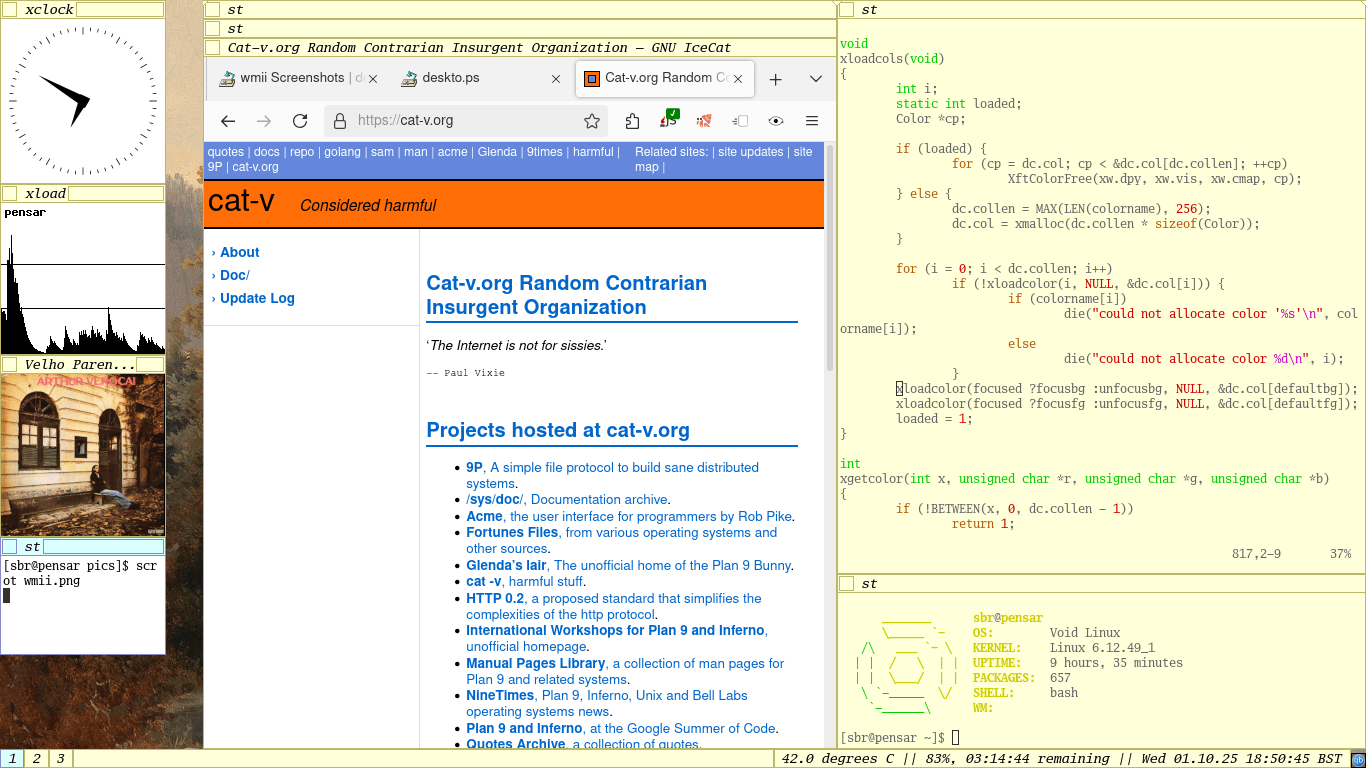1366x768 pixels.
Task: Reload the cat-v.org page
Action: [300, 121]
